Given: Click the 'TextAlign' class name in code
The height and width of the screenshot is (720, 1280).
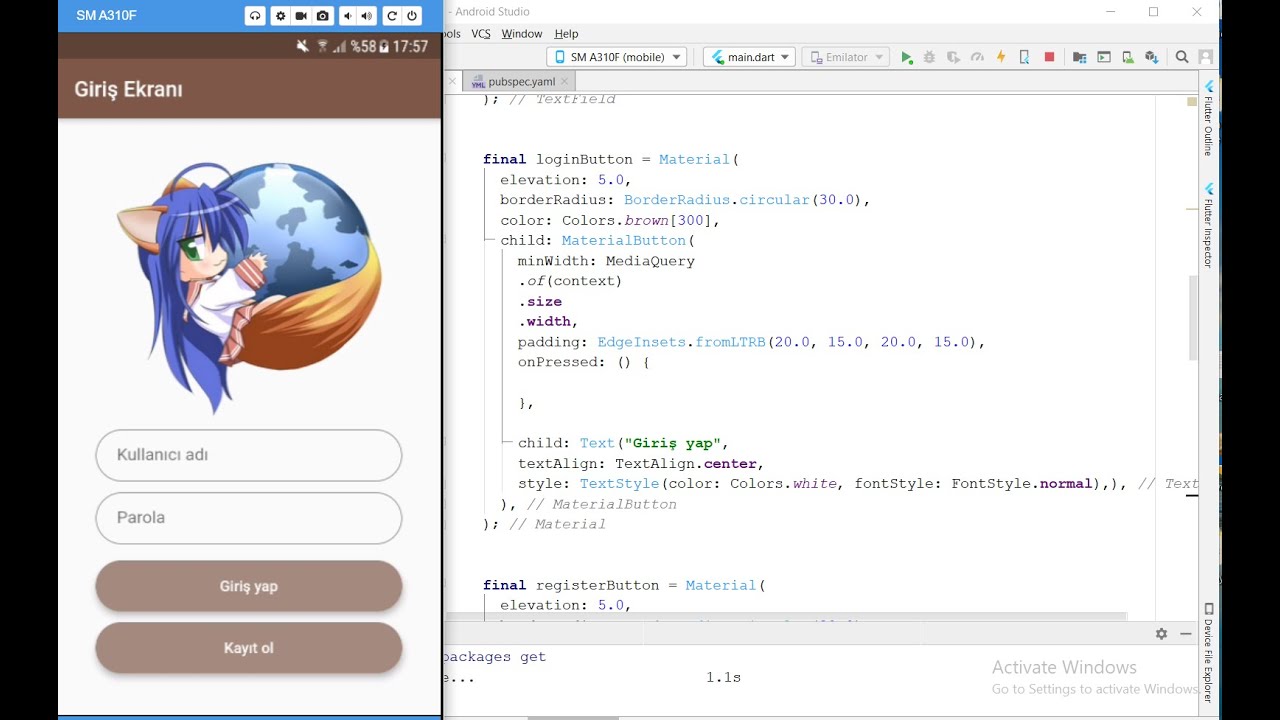Looking at the screenshot, I should [x=655, y=464].
